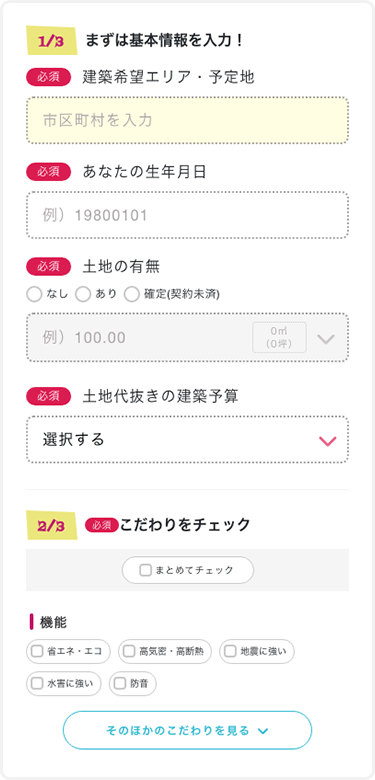Click the 0㎡ (0坪) unit box

(x=279, y=337)
